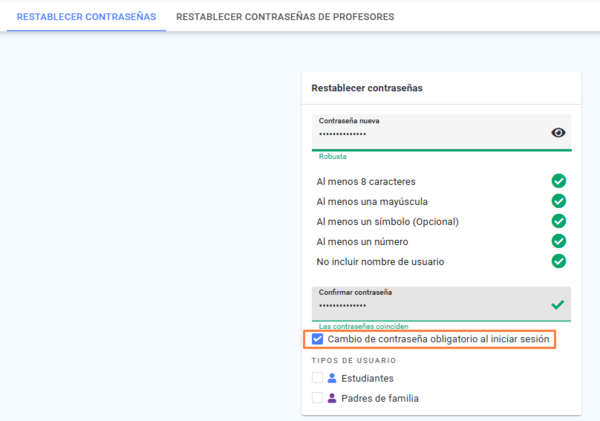Click the check icon beside un símbolo
The width and height of the screenshot is (600, 421).
[559, 221]
